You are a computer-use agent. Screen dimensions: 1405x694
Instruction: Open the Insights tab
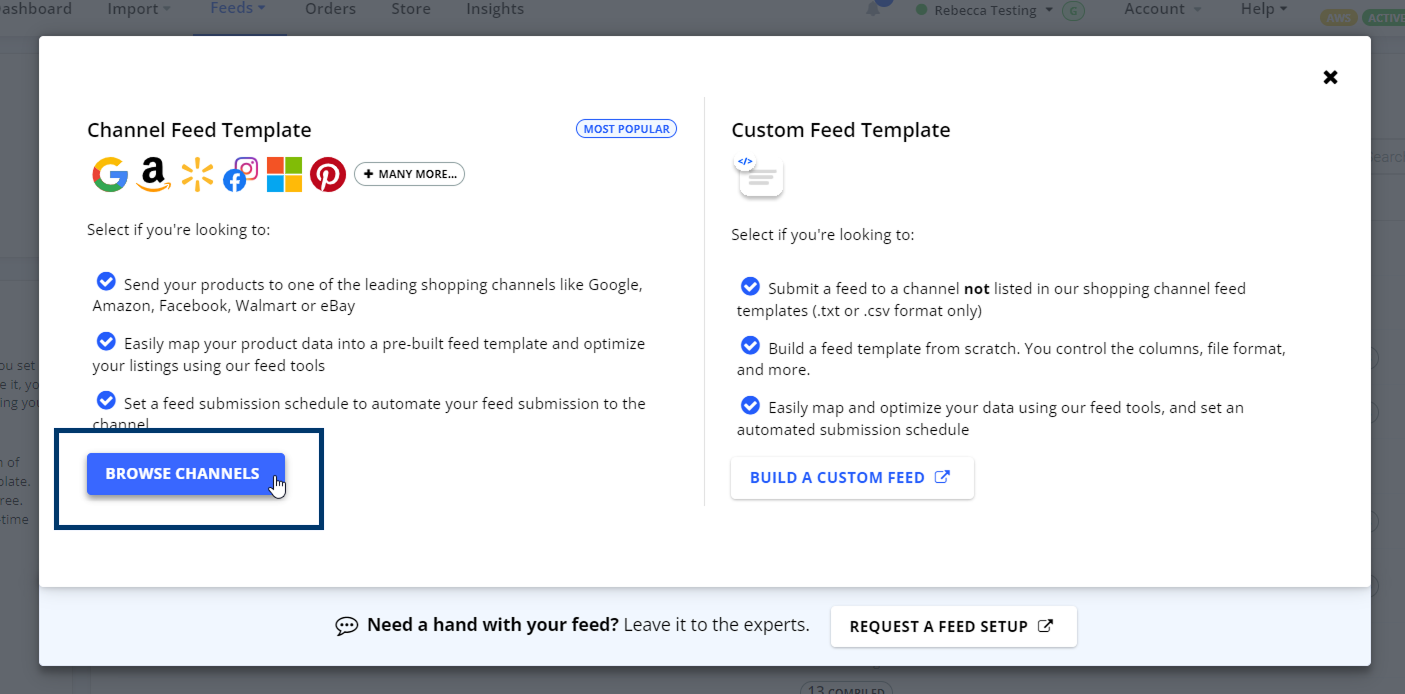click(495, 9)
